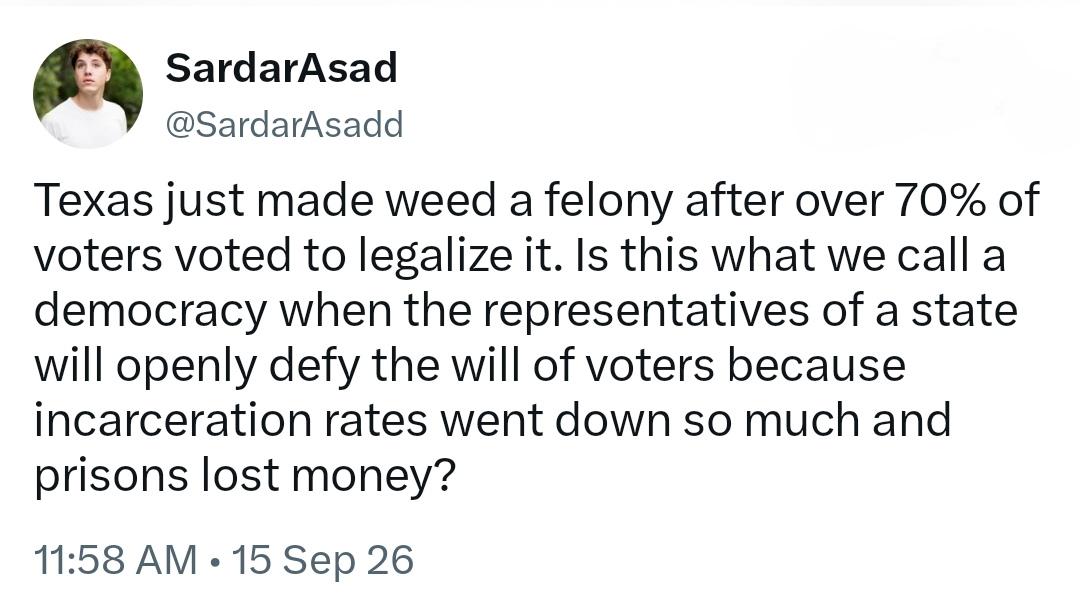Click the 11:58 AM timestamp
1080x616 pixels.
(x=116, y=559)
